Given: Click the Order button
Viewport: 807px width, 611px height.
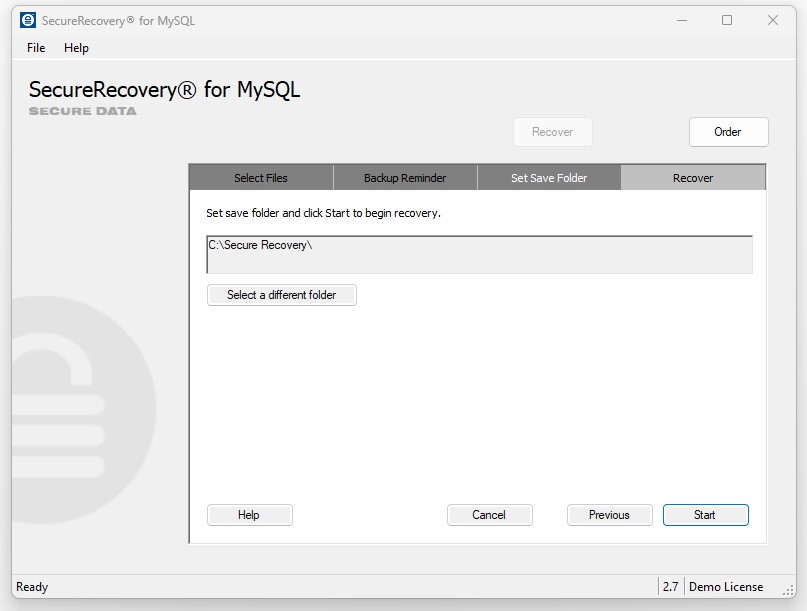Looking at the screenshot, I should click(x=728, y=131).
